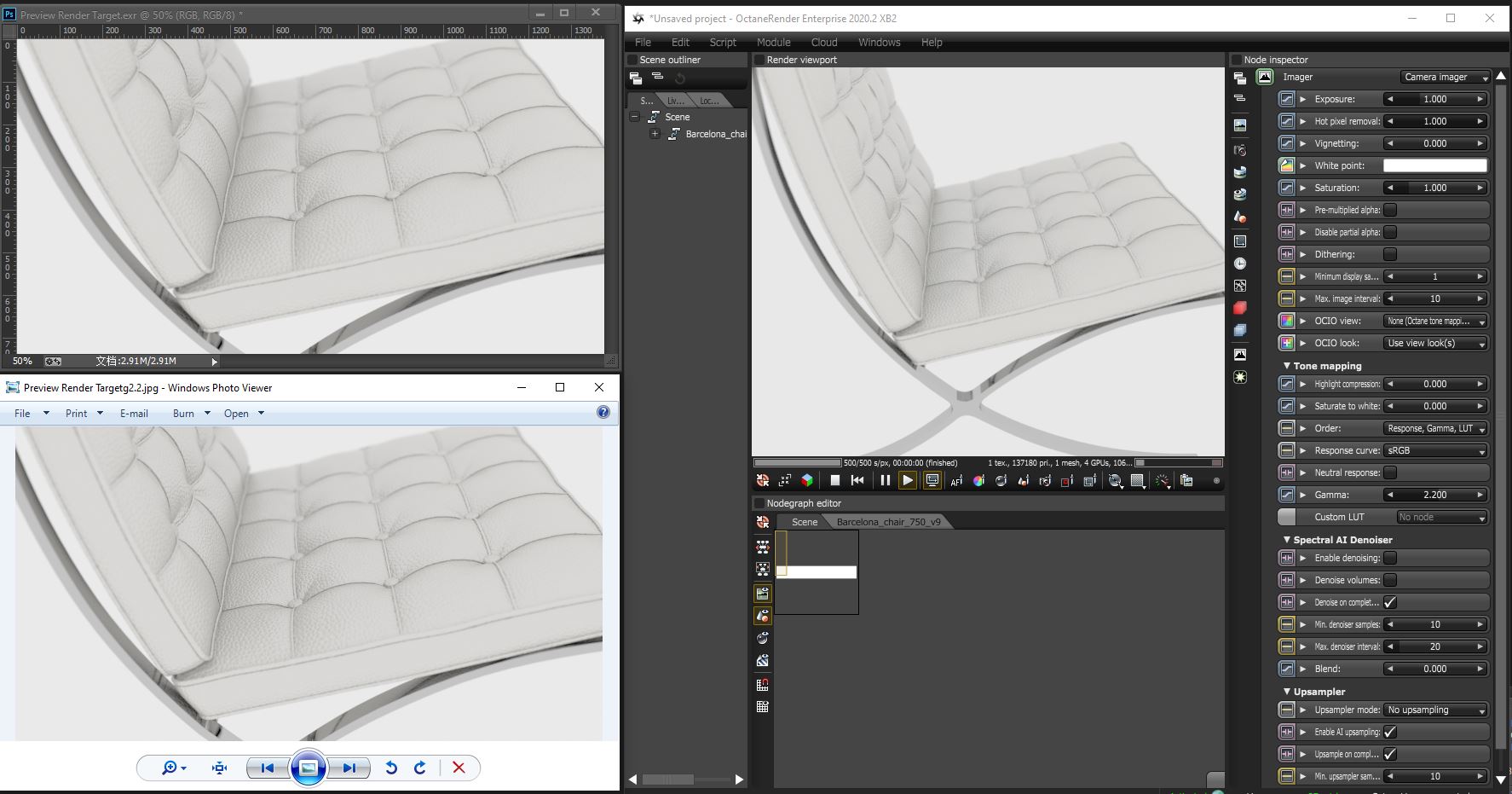Image resolution: width=1512 pixels, height=794 pixels.
Task: Select the white balance color picker icon
Action: (x=978, y=481)
